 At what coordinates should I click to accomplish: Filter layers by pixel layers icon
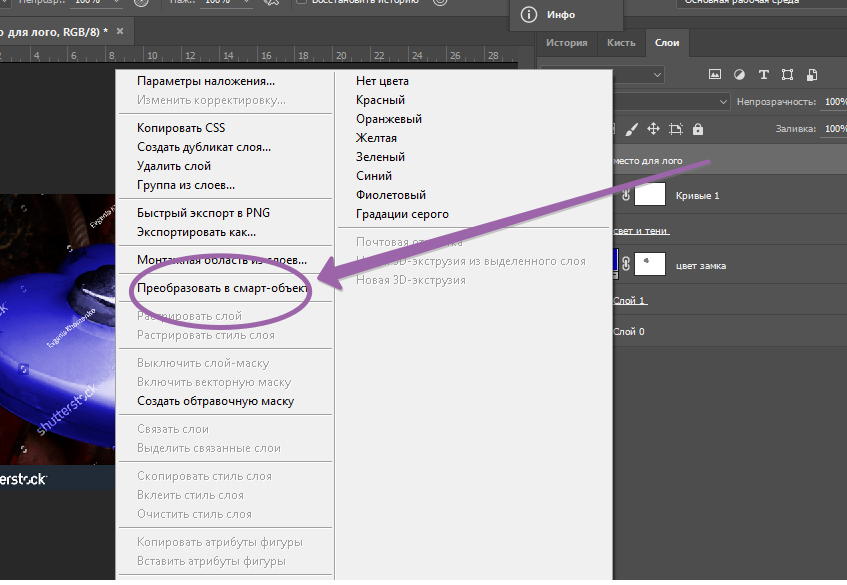(x=715, y=75)
